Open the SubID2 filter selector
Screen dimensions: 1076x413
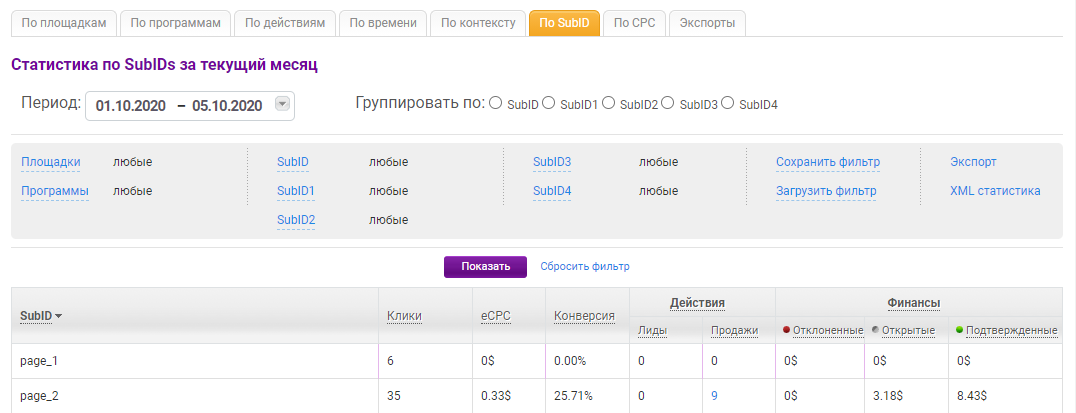pyautogui.click(x=296, y=220)
